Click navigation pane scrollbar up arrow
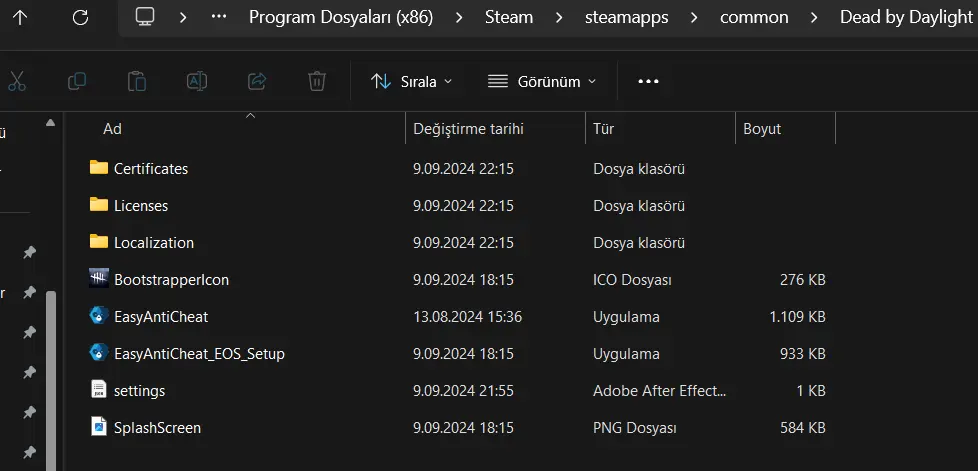This screenshot has height=471, width=978. tap(51, 123)
